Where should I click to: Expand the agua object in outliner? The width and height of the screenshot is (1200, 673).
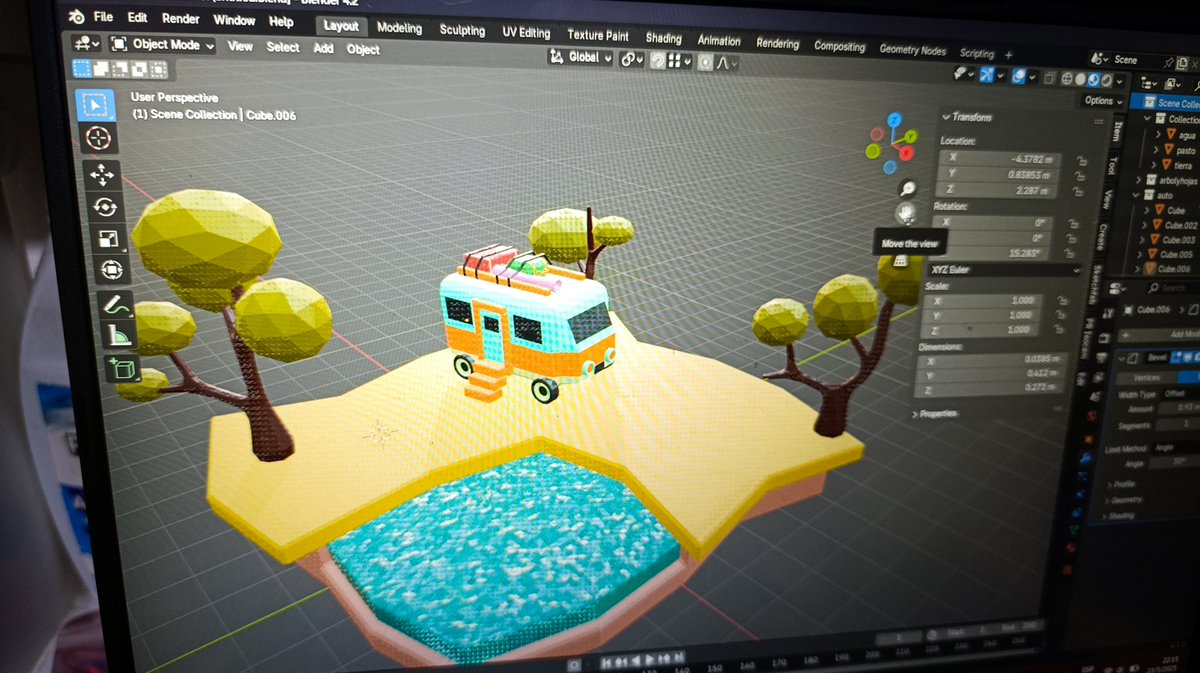pos(1158,135)
